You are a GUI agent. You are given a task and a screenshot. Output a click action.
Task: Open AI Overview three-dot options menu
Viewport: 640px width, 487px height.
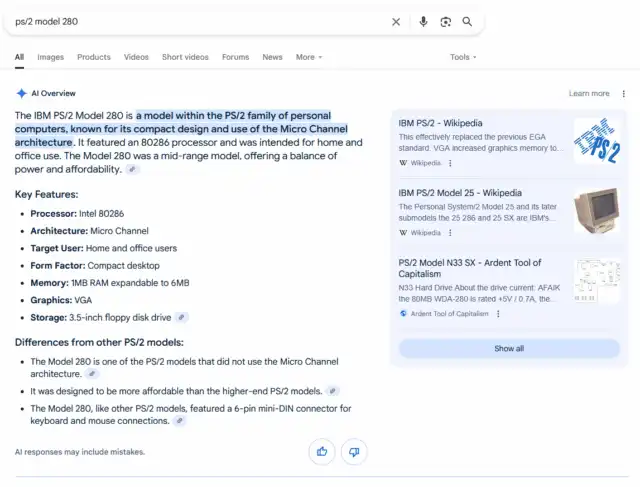pos(624,93)
